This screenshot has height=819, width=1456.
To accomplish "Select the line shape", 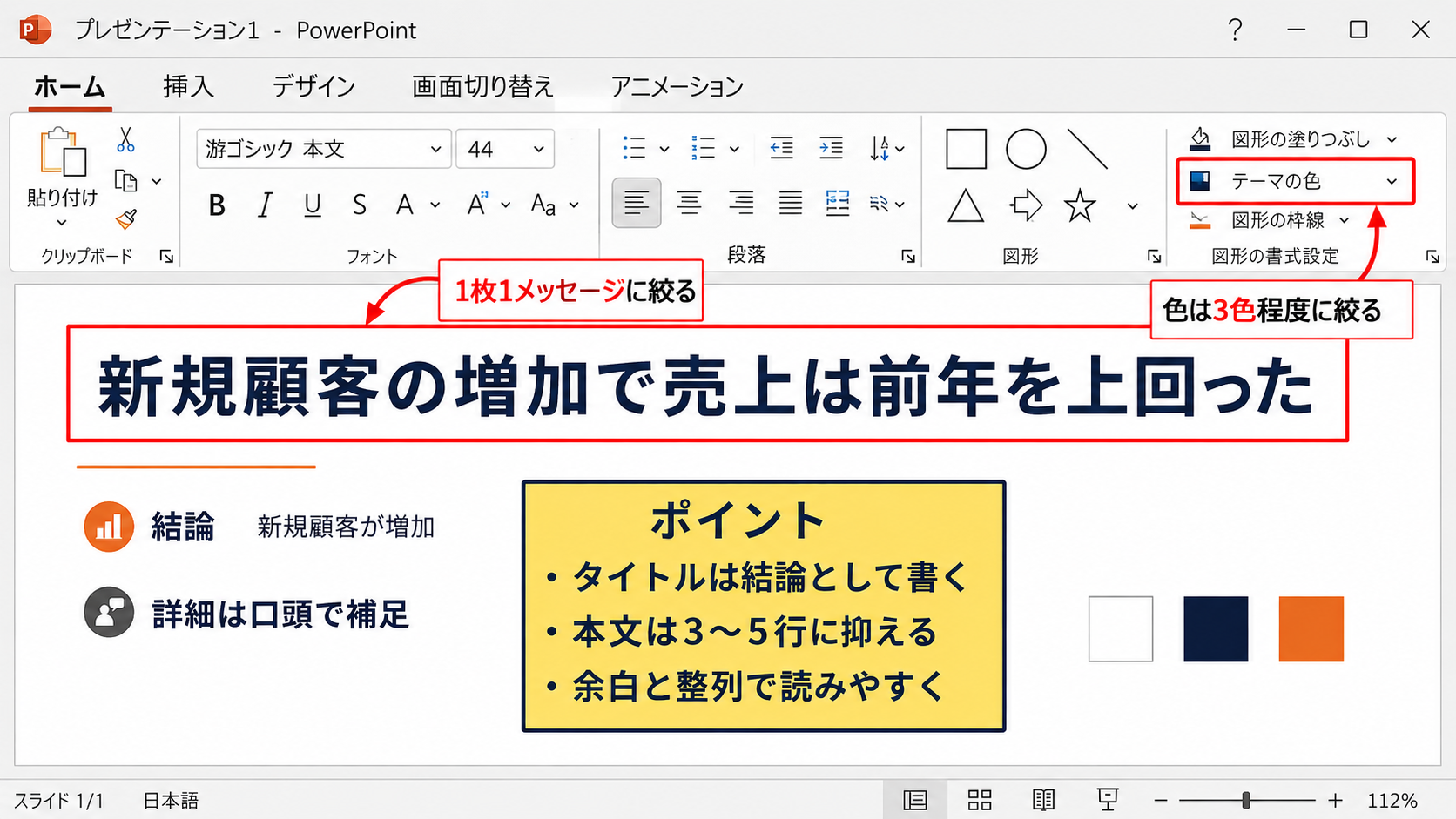I will pos(1088,149).
